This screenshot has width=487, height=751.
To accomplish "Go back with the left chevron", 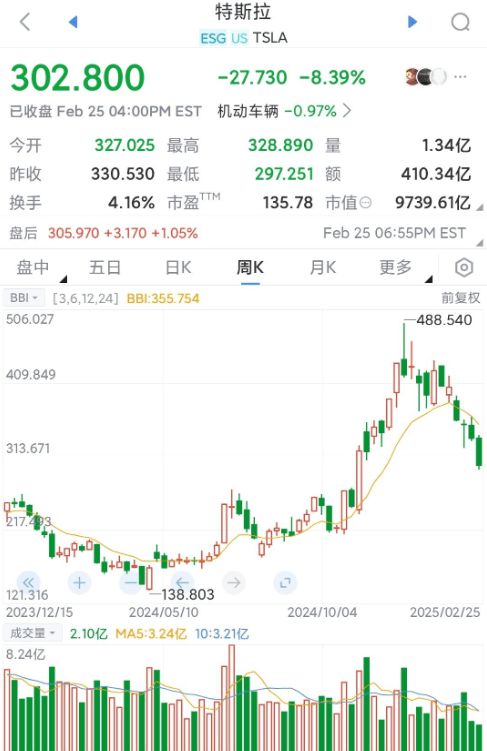I will coord(25,22).
